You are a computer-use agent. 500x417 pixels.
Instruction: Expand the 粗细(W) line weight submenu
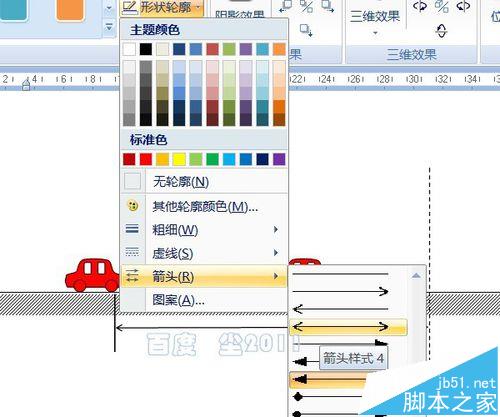(x=204, y=230)
